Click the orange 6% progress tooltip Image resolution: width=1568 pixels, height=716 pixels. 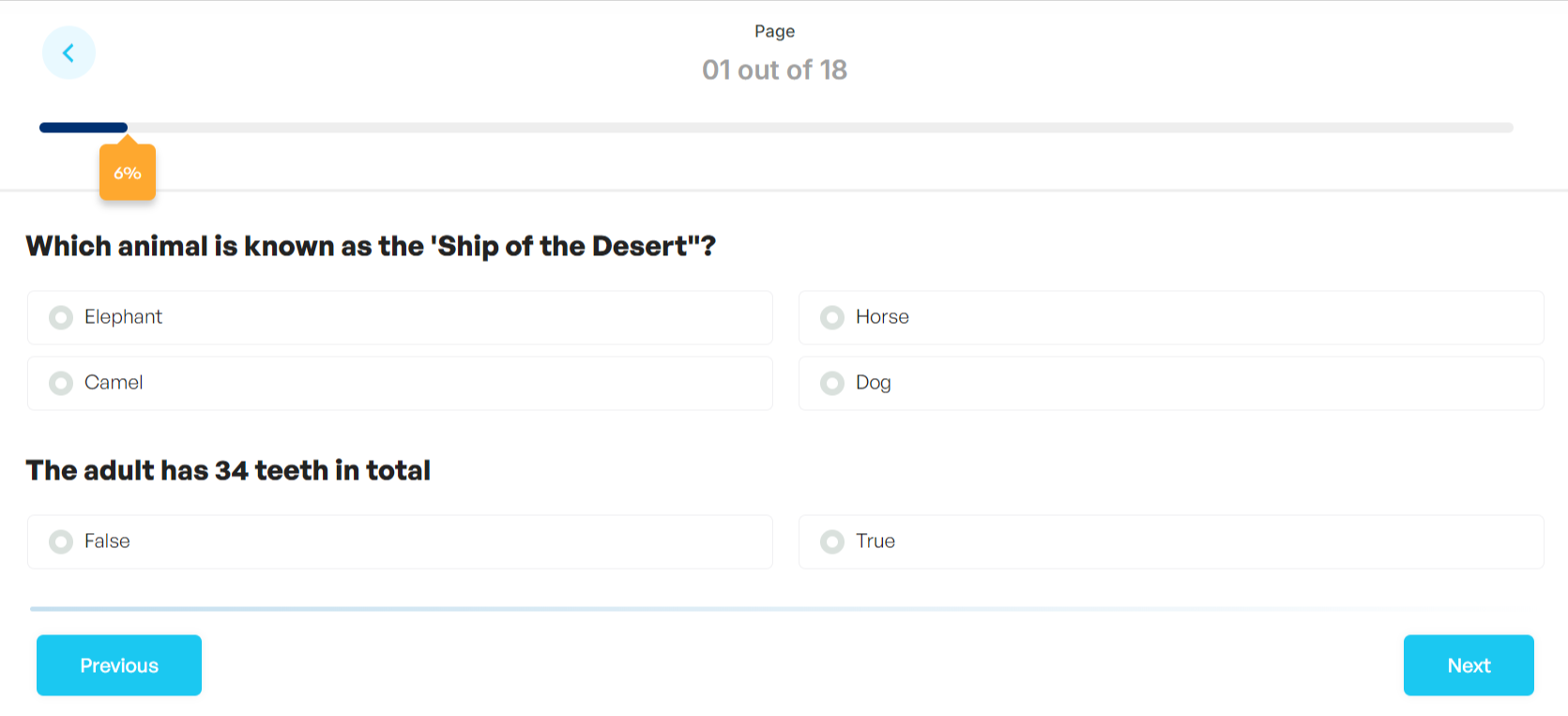tap(127, 172)
